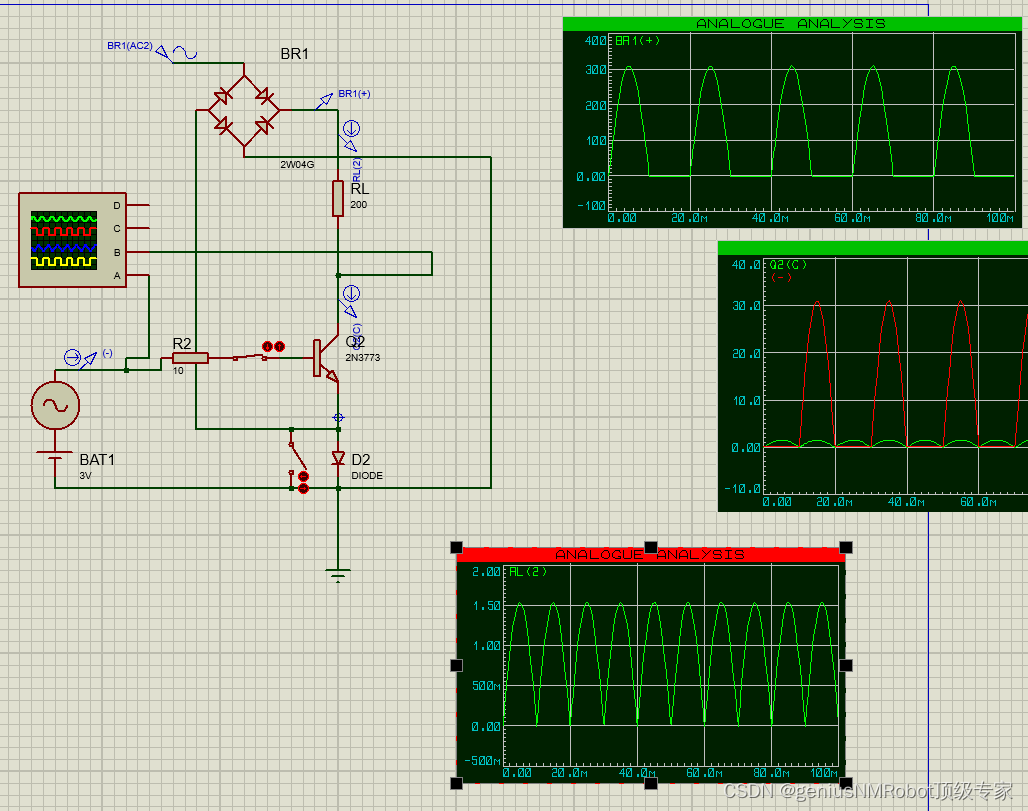Click the DIODE value text
The height and width of the screenshot is (811, 1028).
click(367, 475)
